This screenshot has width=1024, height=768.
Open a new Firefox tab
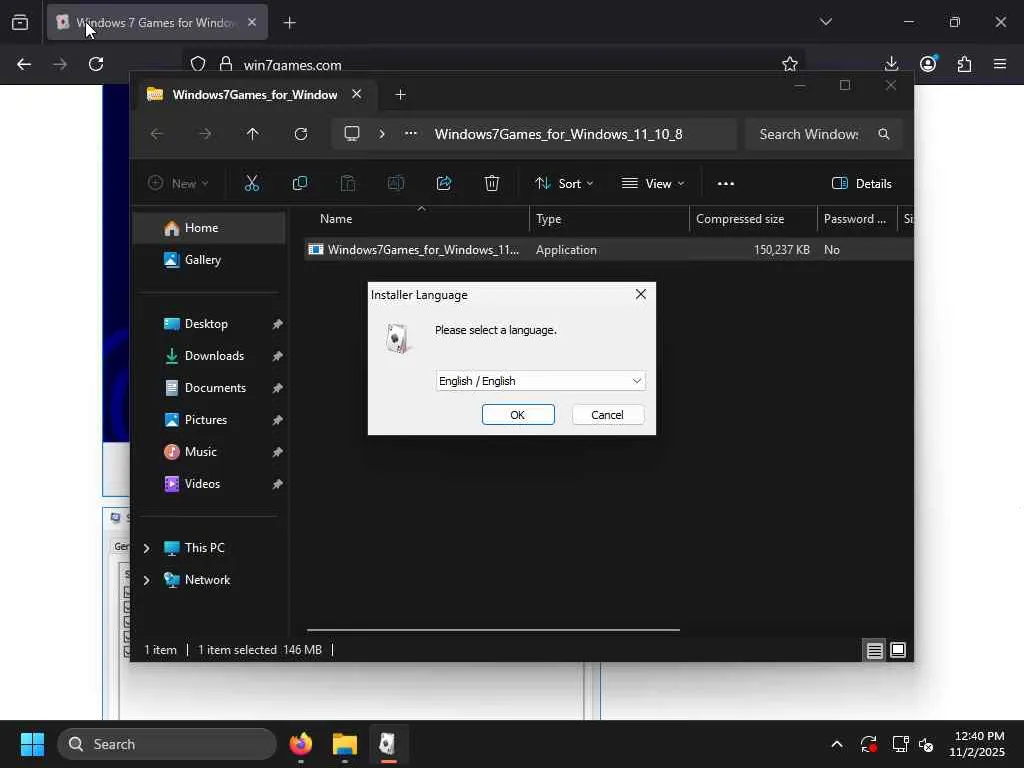click(x=290, y=23)
